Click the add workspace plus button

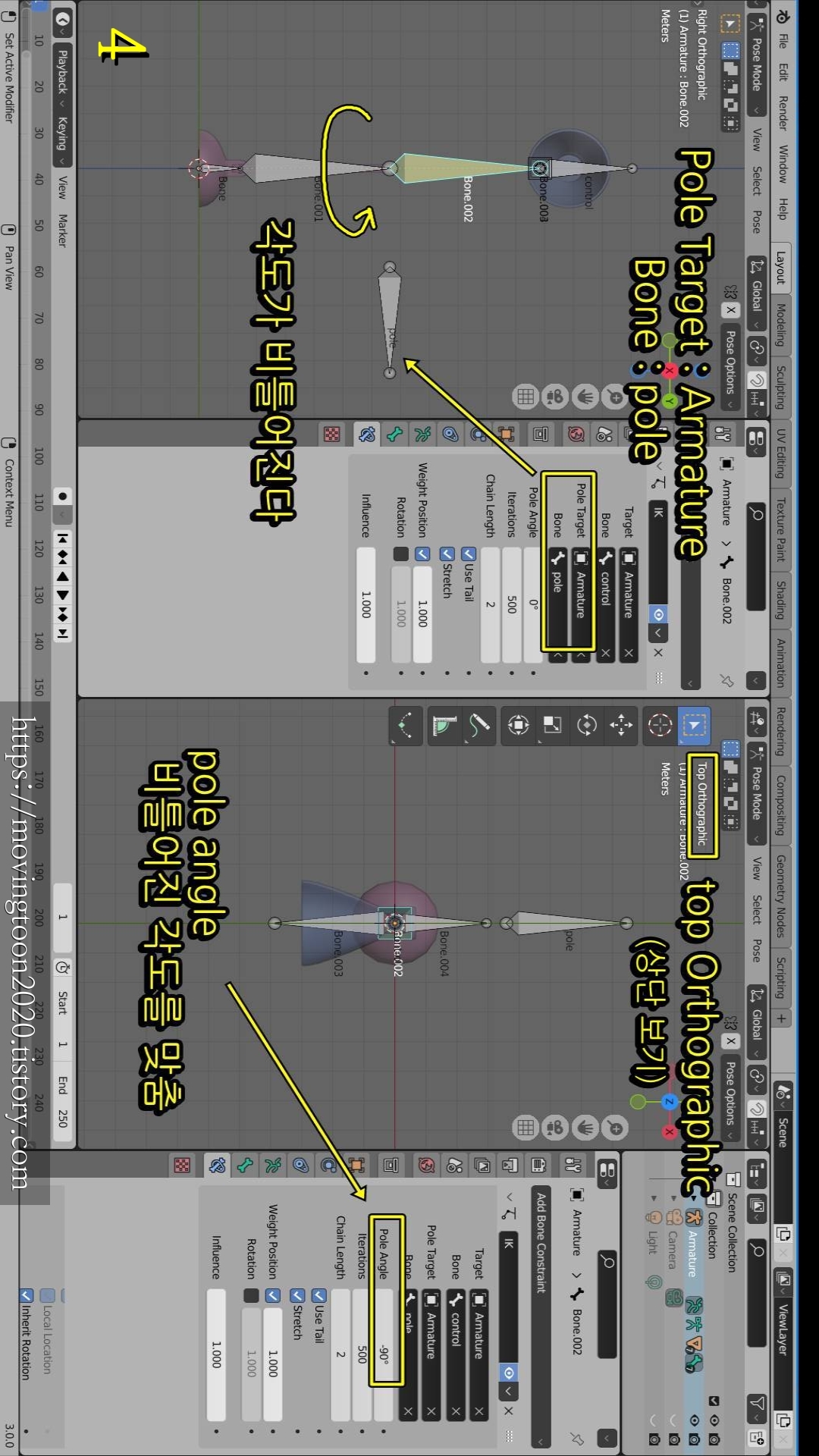coord(781,1017)
